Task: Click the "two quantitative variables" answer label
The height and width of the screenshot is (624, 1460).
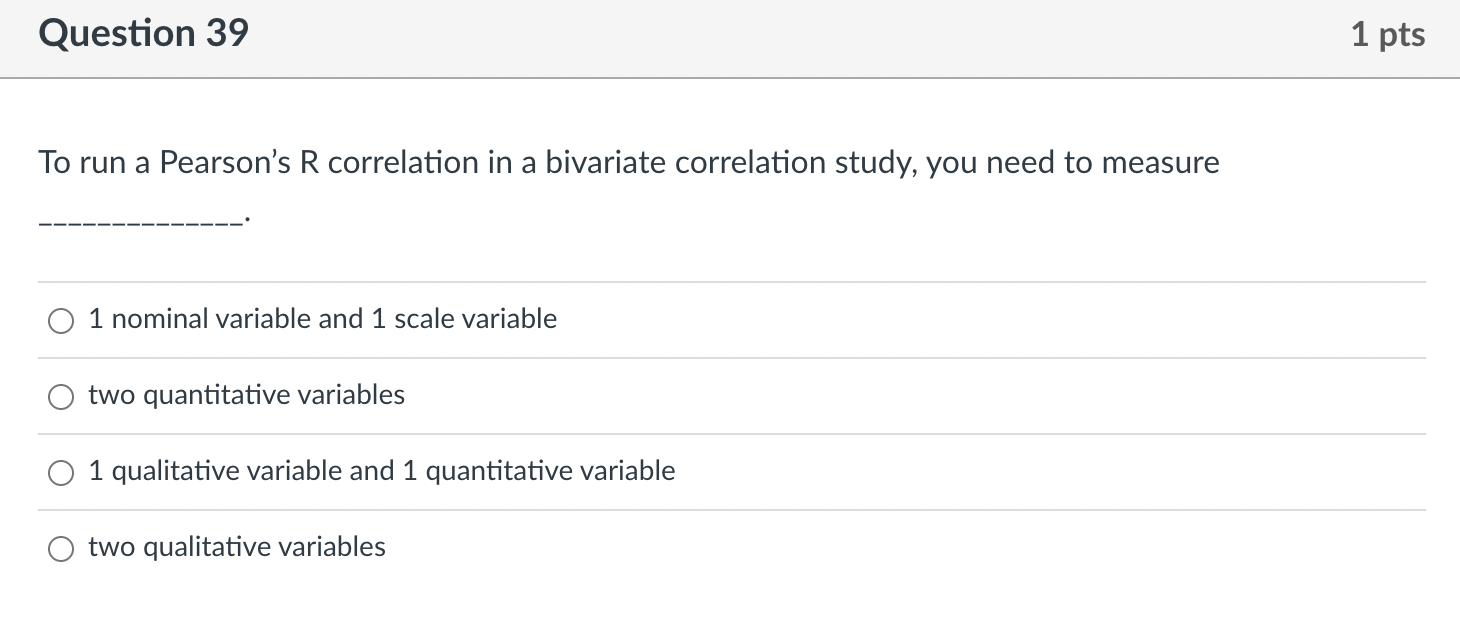Action: click(246, 395)
